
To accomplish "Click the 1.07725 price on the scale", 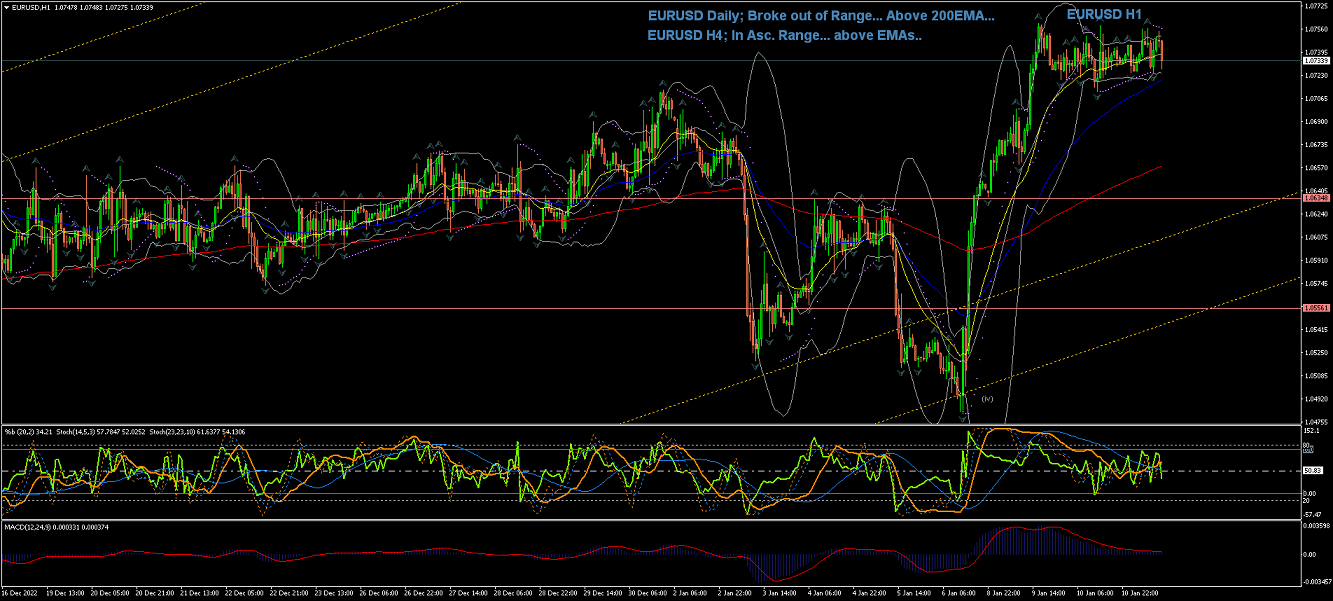I will pos(1315,6).
